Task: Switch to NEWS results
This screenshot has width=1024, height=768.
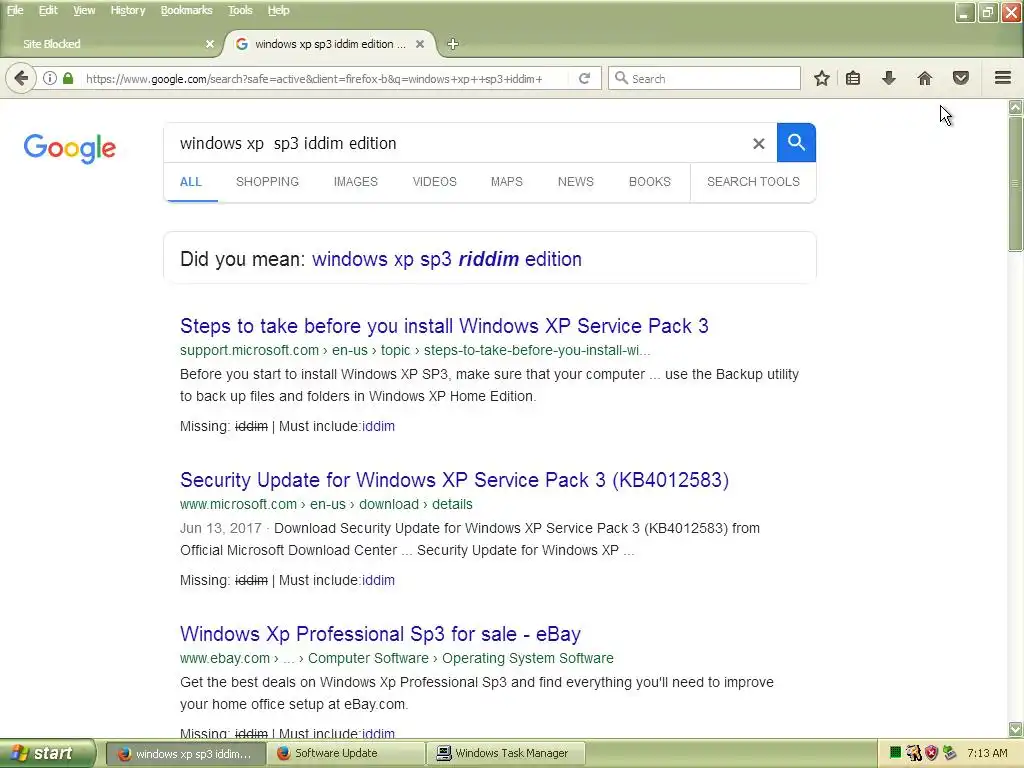Action: 575,182
